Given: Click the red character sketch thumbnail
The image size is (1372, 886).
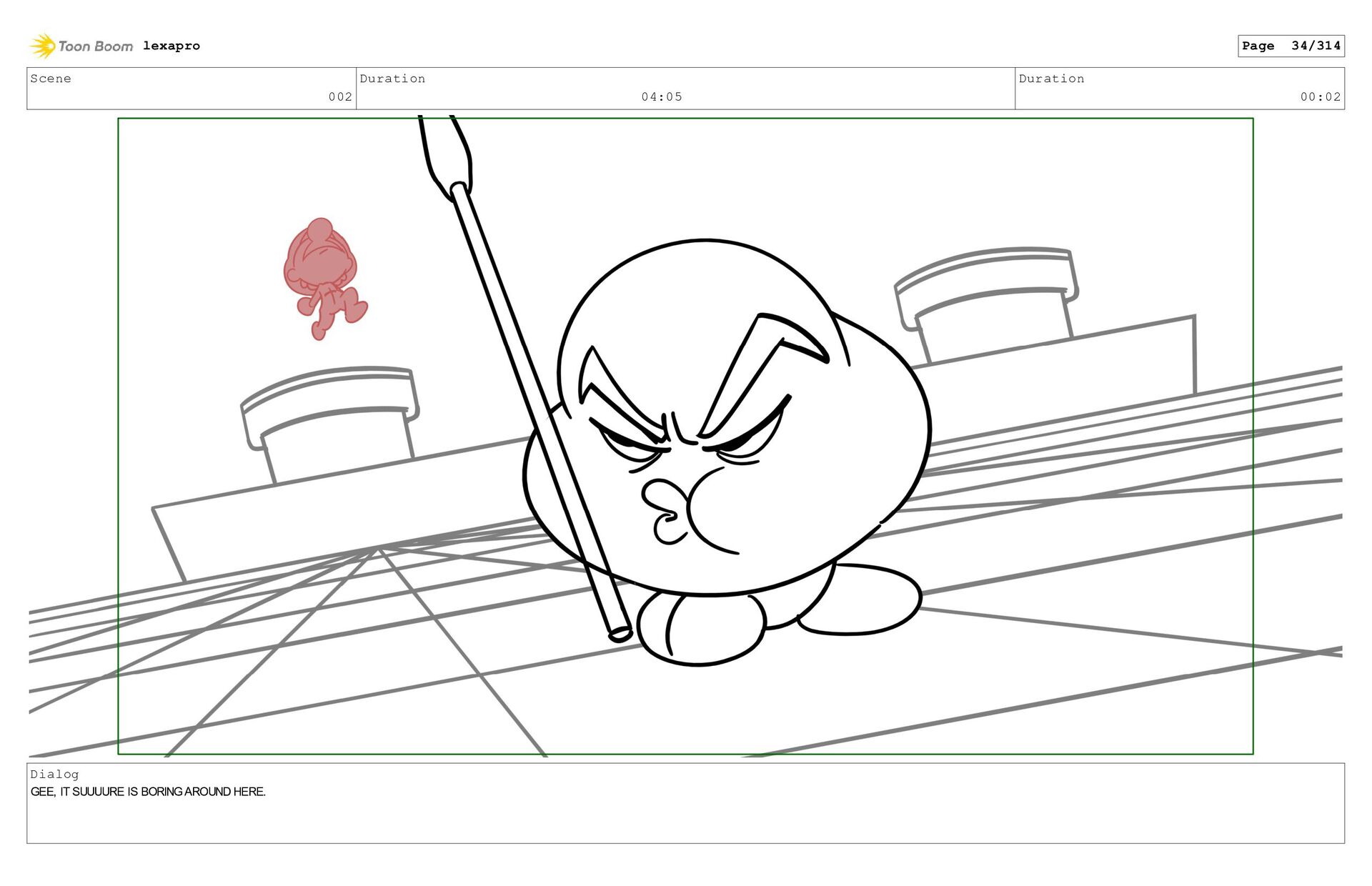Looking at the screenshot, I should pos(324,278).
